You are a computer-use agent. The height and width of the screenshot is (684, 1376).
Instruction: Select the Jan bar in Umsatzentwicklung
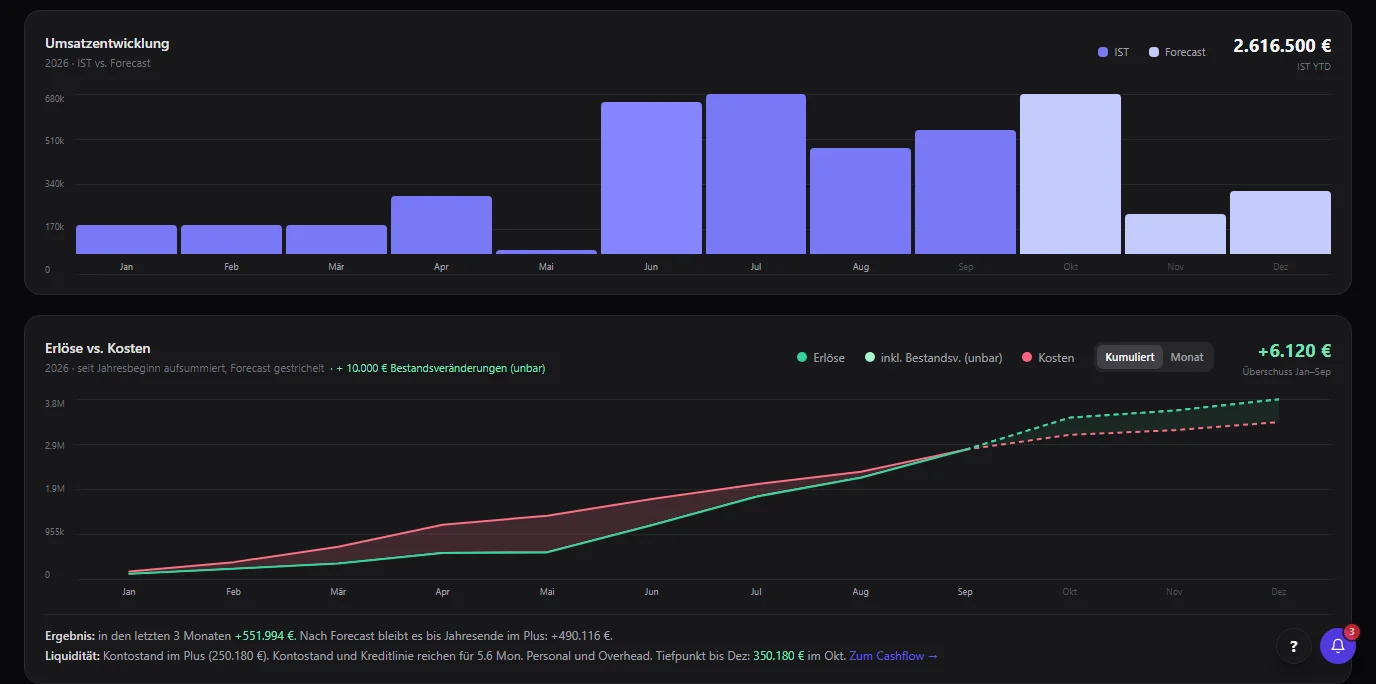pyautogui.click(x=126, y=239)
